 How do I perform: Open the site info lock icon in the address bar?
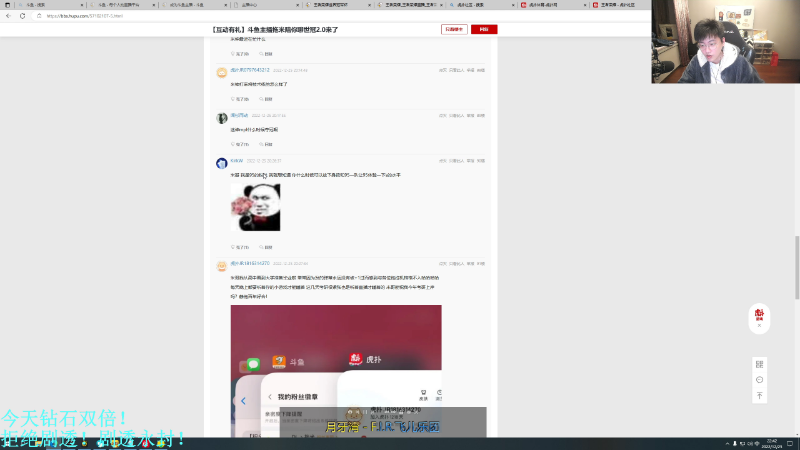[39, 16]
